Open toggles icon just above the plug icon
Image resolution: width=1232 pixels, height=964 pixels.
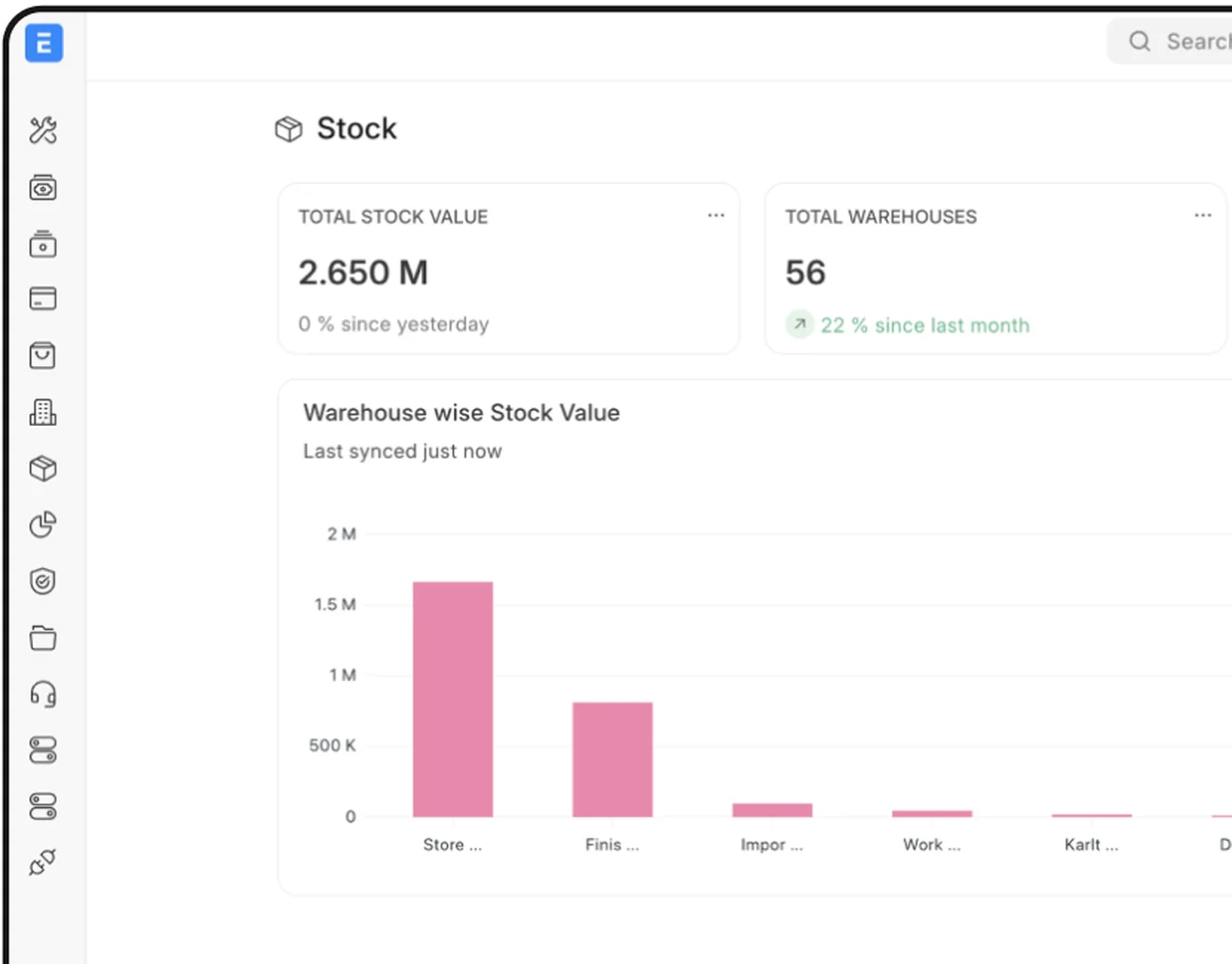coord(43,806)
